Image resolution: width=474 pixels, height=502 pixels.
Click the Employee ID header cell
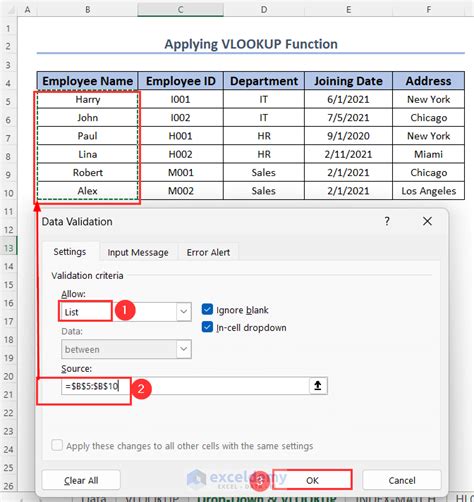pyautogui.click(x=180, y=81)
